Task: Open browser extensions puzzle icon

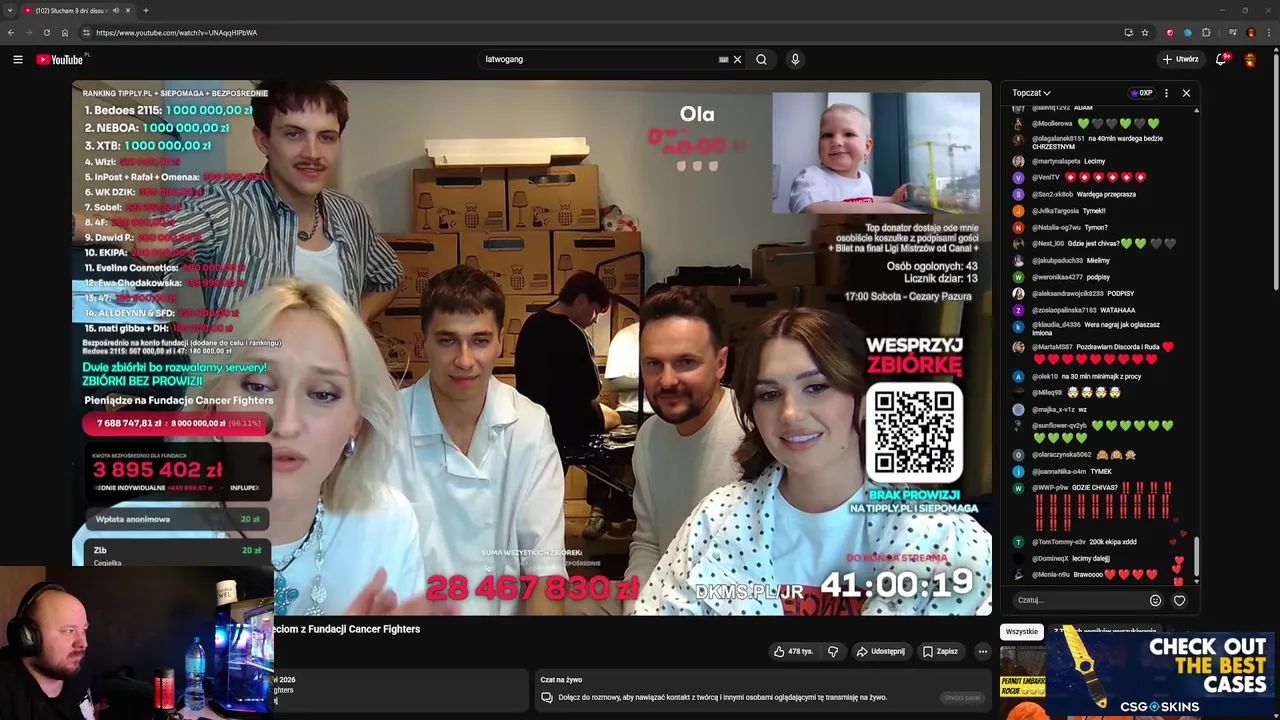Action: click(1206, 32)
